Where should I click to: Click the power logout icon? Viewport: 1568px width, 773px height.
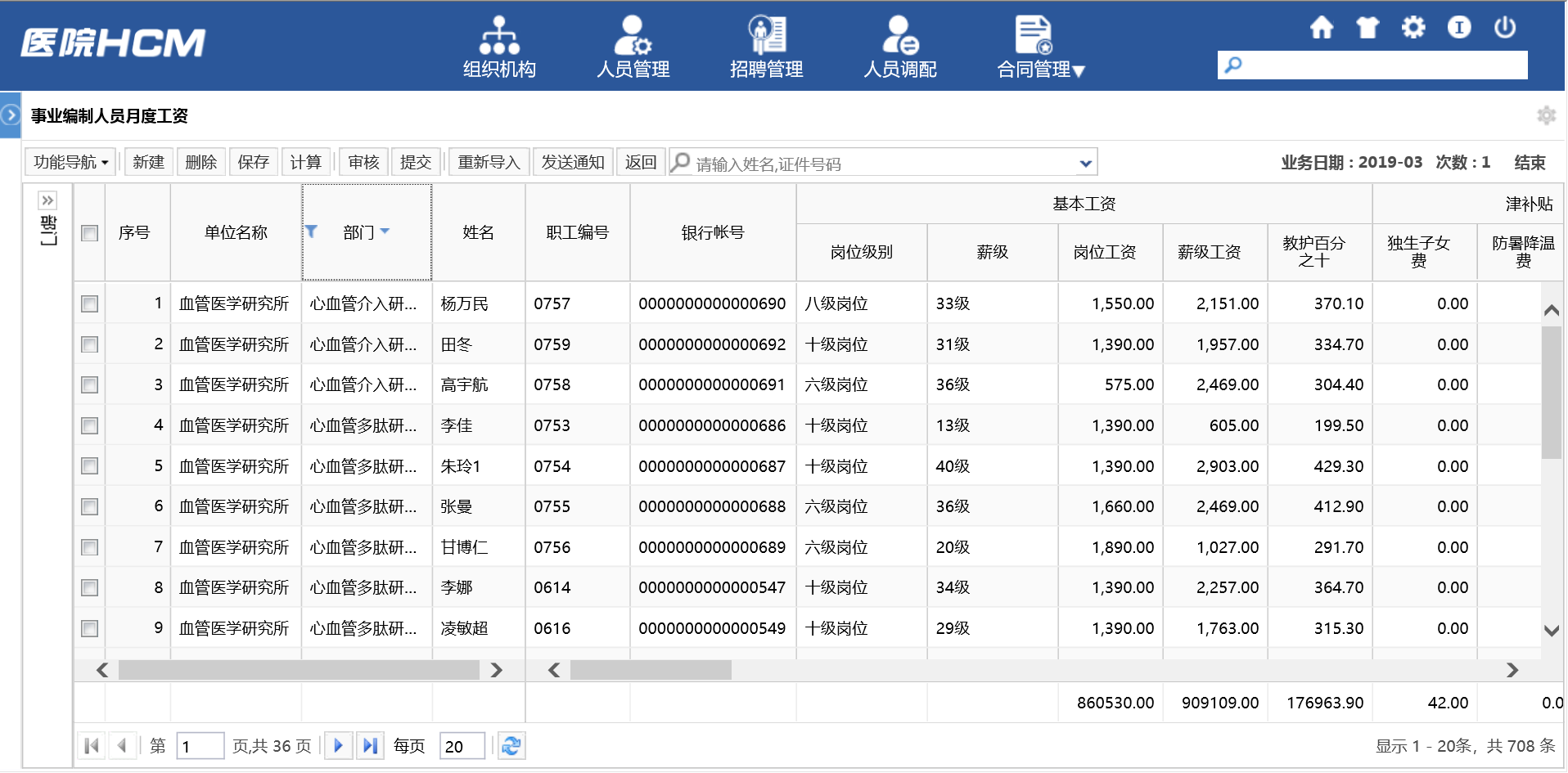1504,28
